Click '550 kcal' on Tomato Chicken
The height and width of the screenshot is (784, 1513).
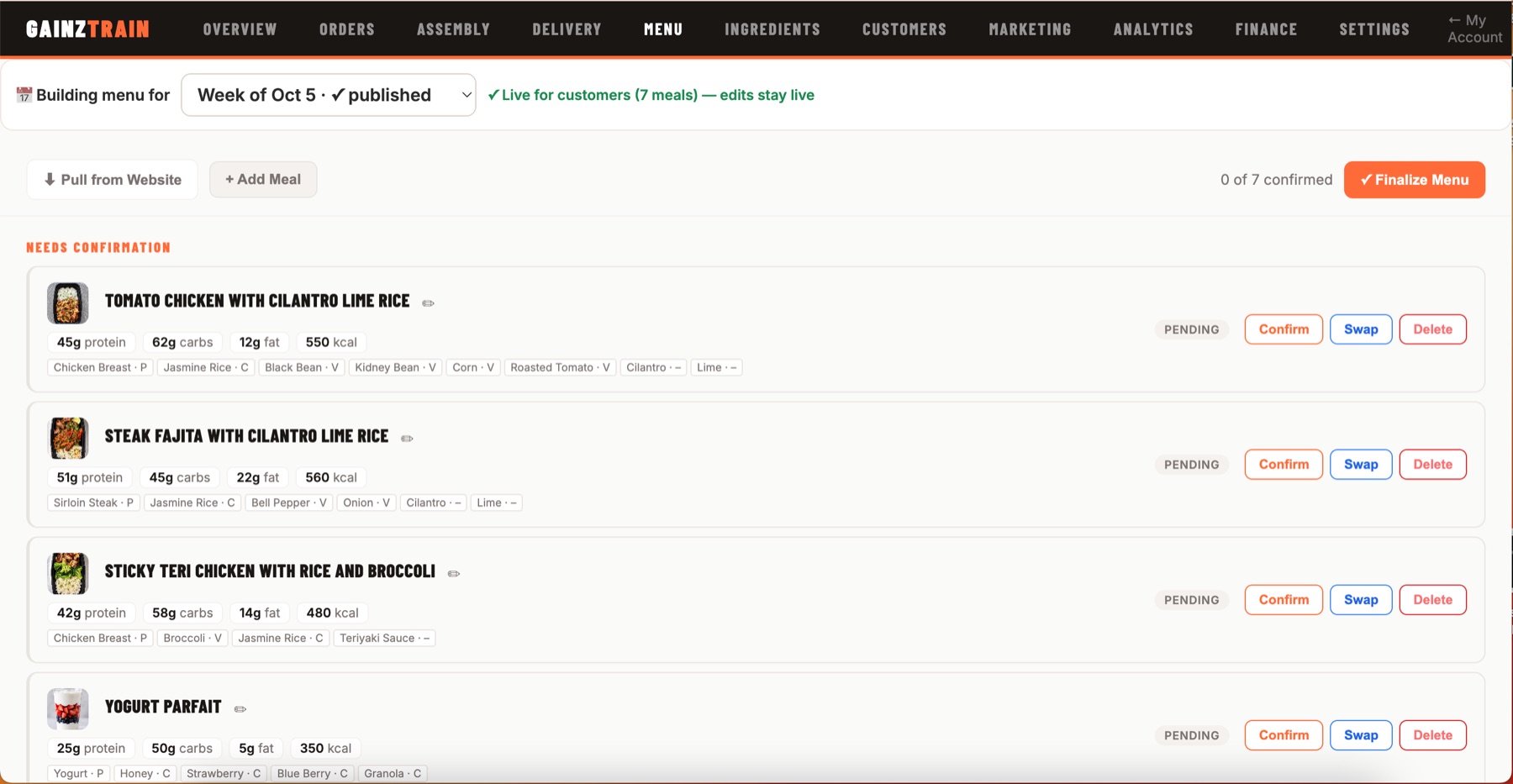(x=331, y=342)
